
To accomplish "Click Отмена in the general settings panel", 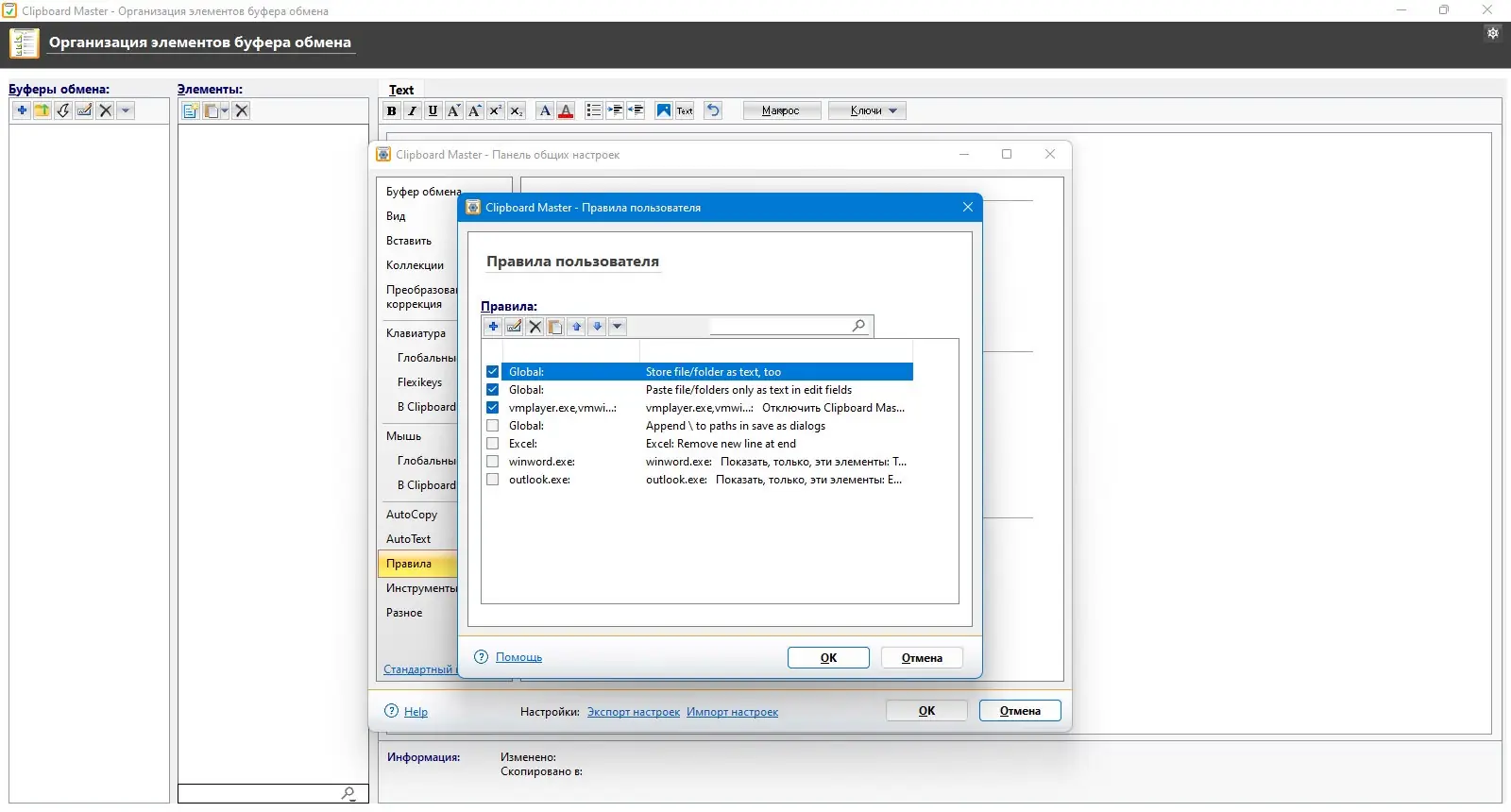I will pyautogui.click(x=1020, y=711).
